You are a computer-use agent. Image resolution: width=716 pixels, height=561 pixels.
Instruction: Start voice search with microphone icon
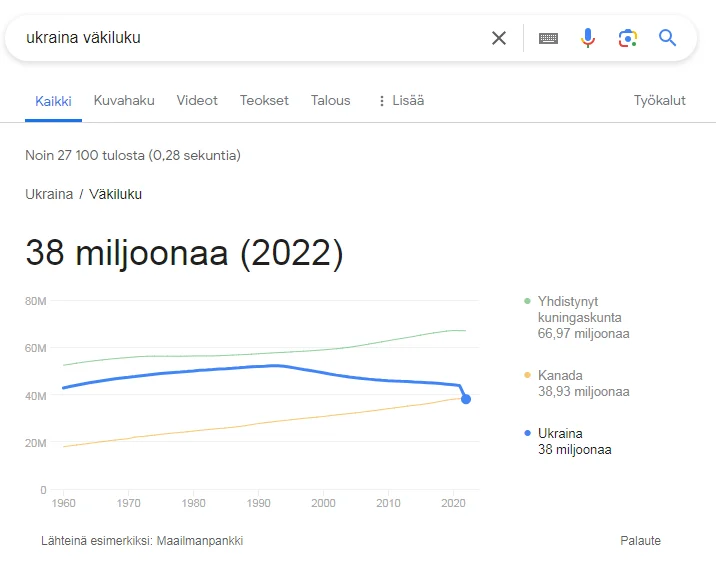pos(588,38)
